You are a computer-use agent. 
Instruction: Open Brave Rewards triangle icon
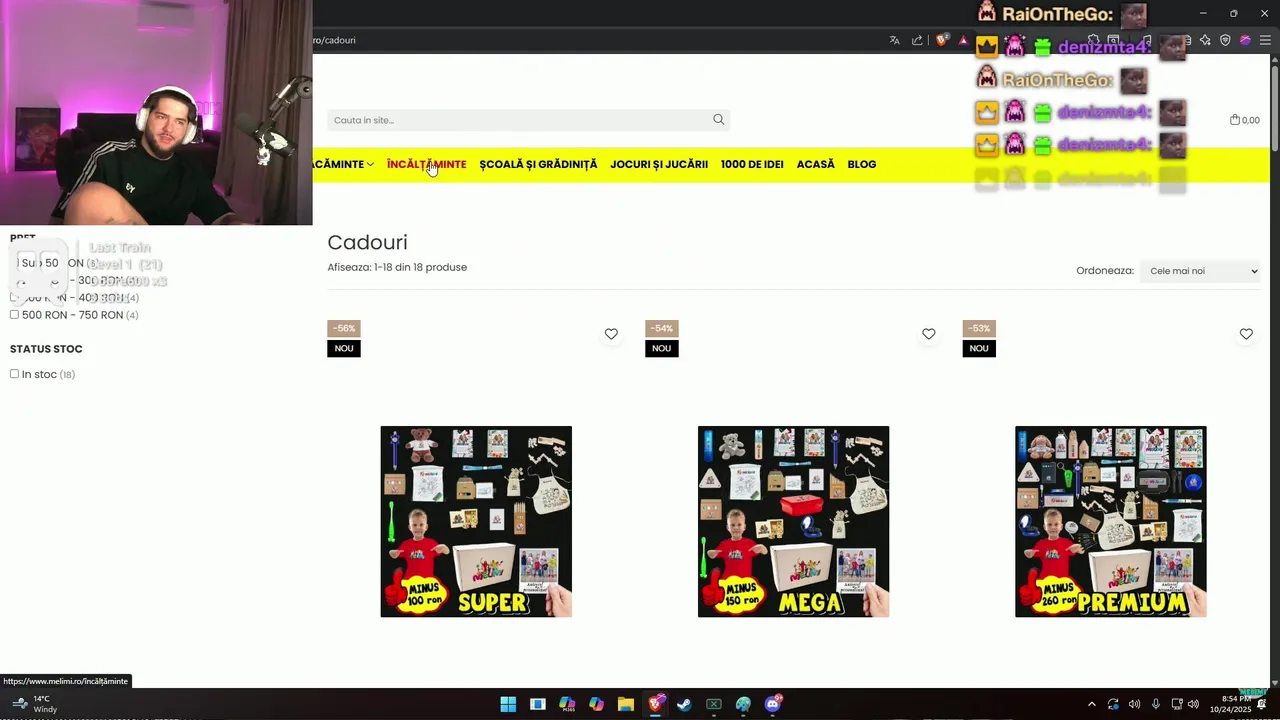[963, 40]
